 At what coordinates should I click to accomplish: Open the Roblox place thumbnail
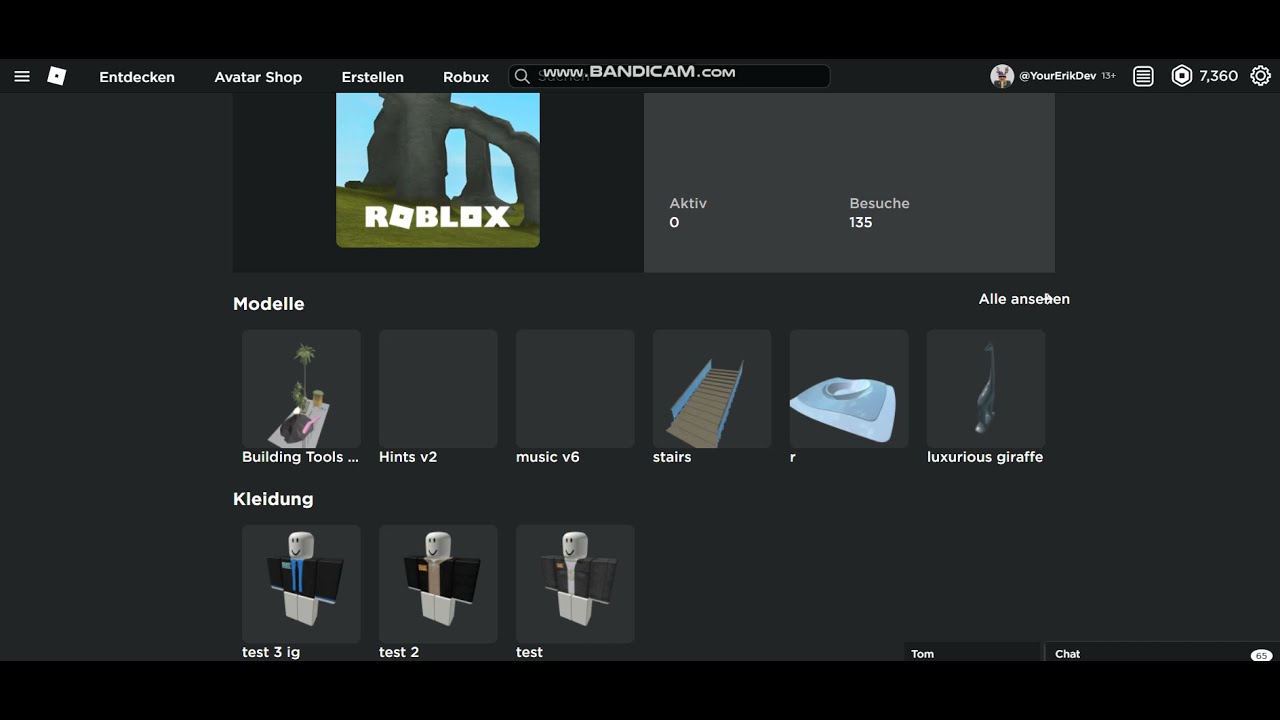coord(438,170)
